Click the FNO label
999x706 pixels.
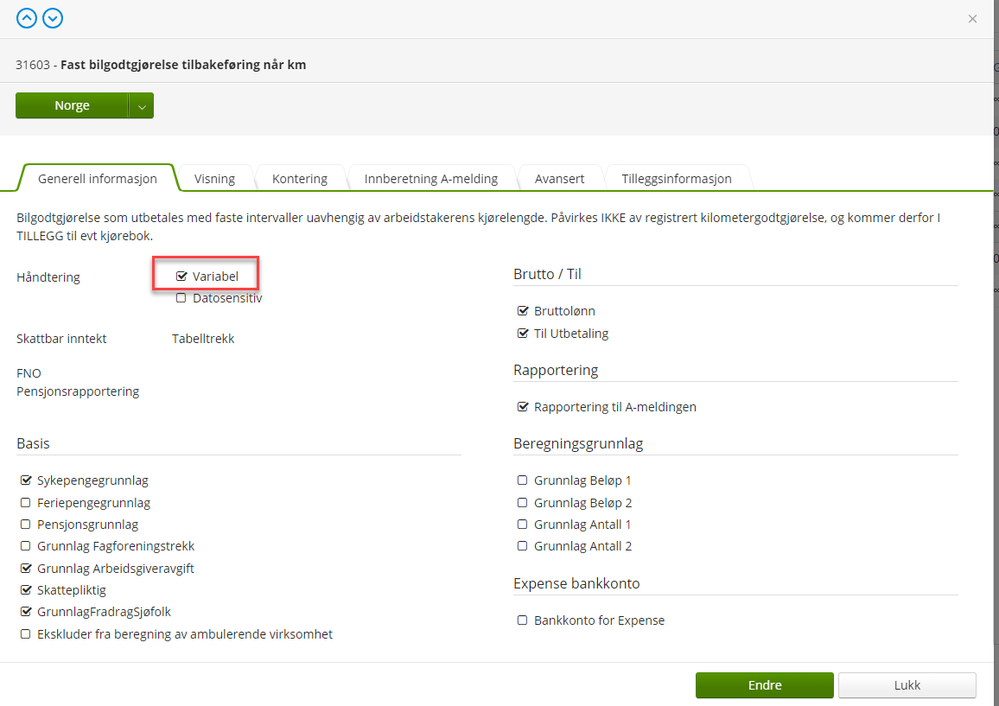click(x=29, y=373)
